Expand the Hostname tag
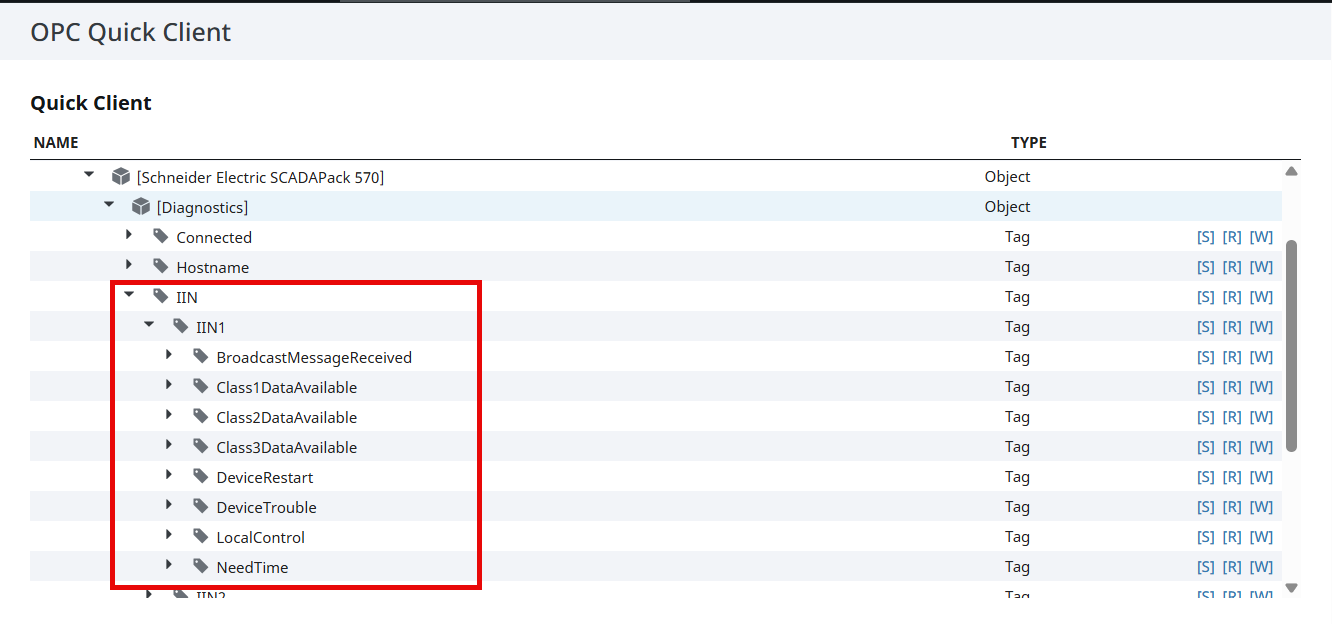This screenshot has width=1332, height=624. (129, 265)
